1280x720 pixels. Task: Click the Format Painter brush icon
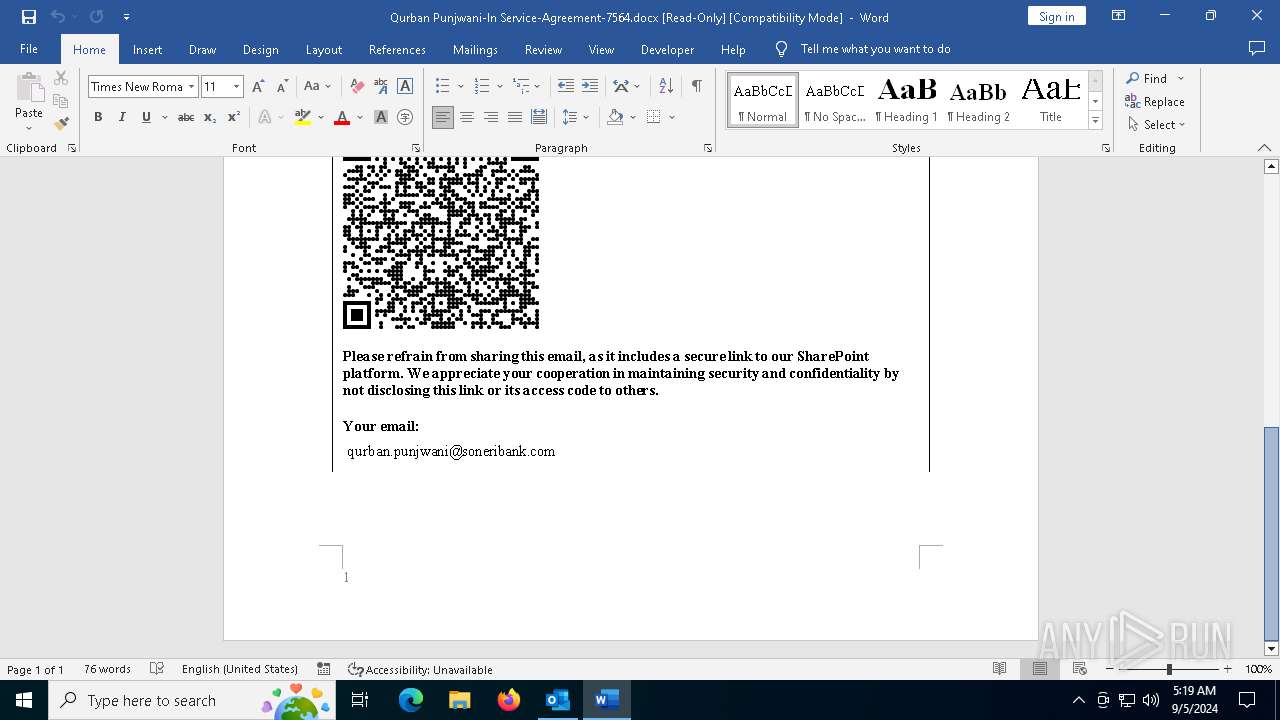pyautogui.click(x=61, y=124)
